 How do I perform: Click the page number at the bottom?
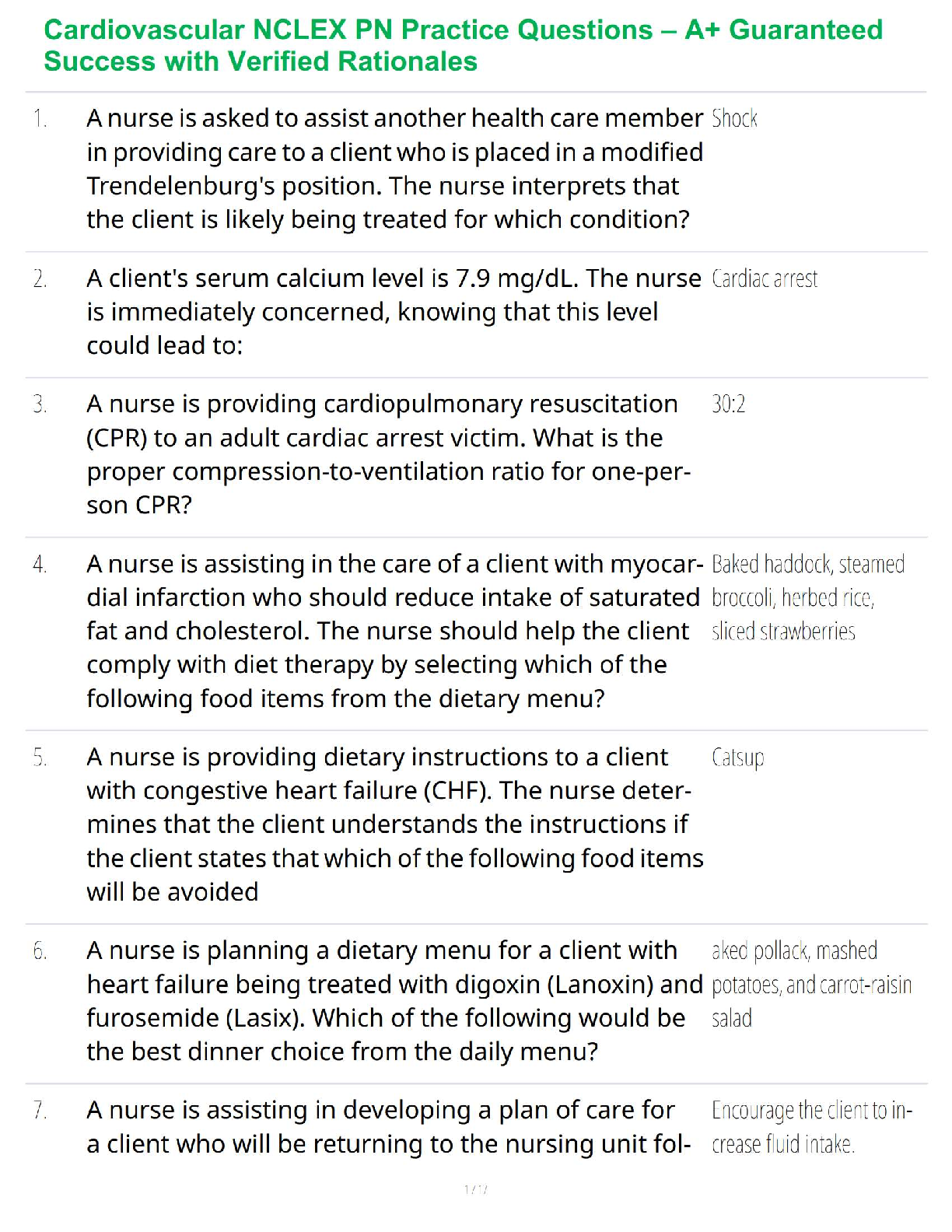(475, 1189)
